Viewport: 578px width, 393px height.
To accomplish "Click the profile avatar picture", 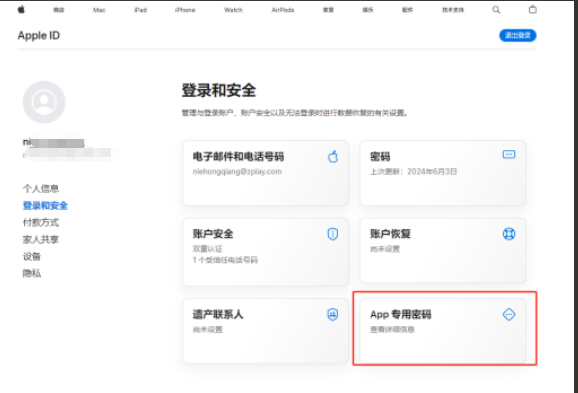I will coord(44,102).
